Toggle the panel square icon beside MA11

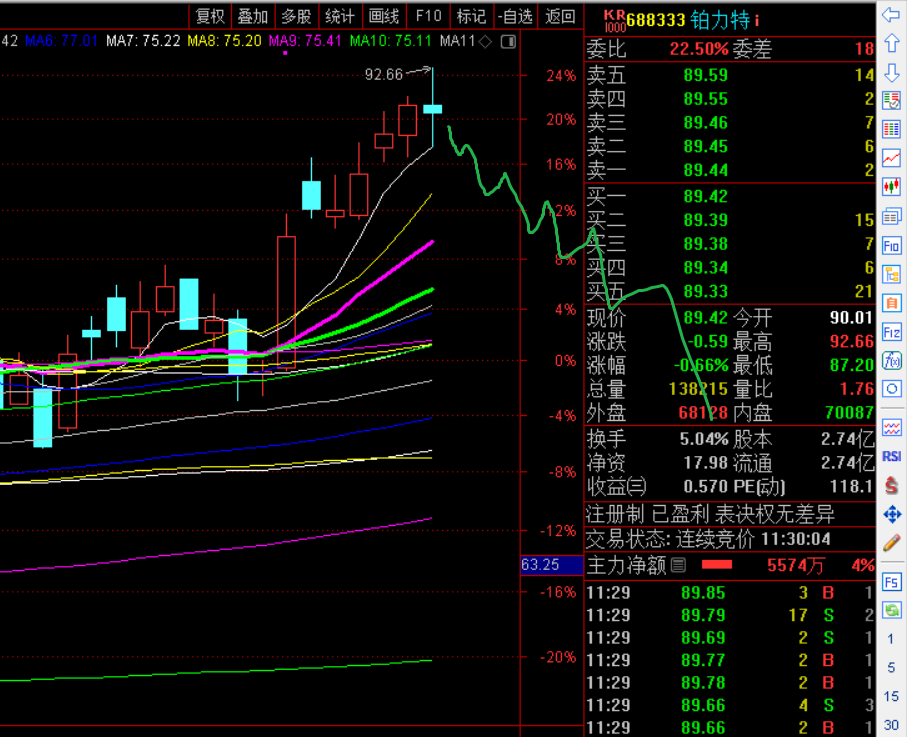[508, 42]
